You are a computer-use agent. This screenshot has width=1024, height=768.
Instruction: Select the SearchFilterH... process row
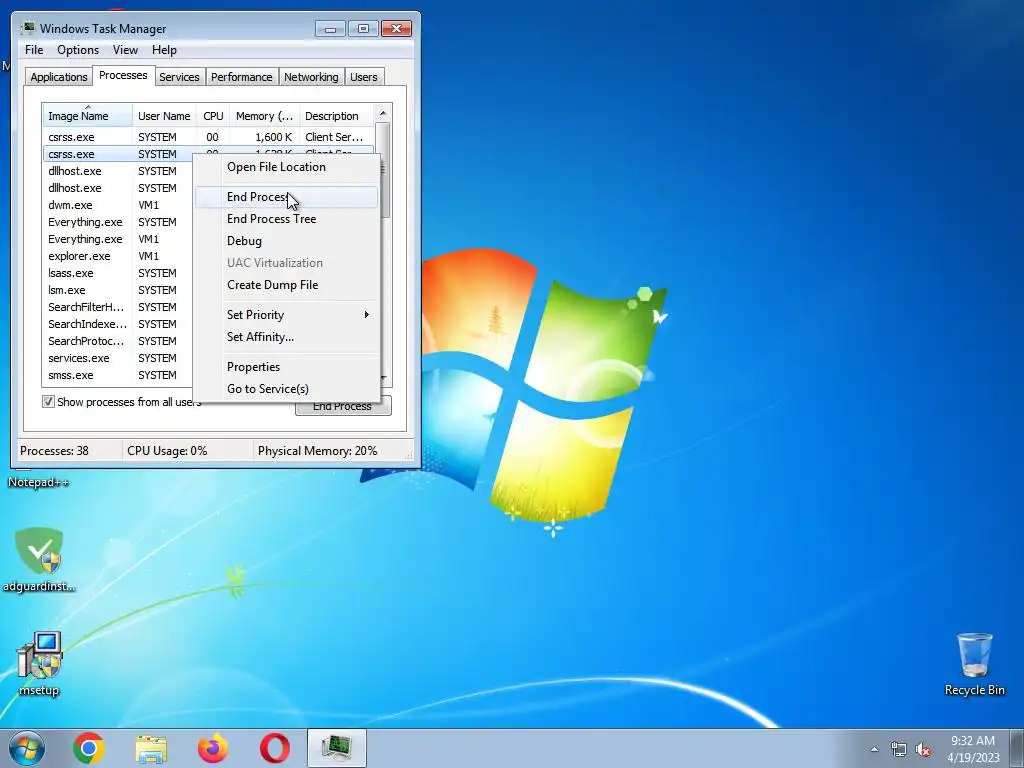click(118, 307)
